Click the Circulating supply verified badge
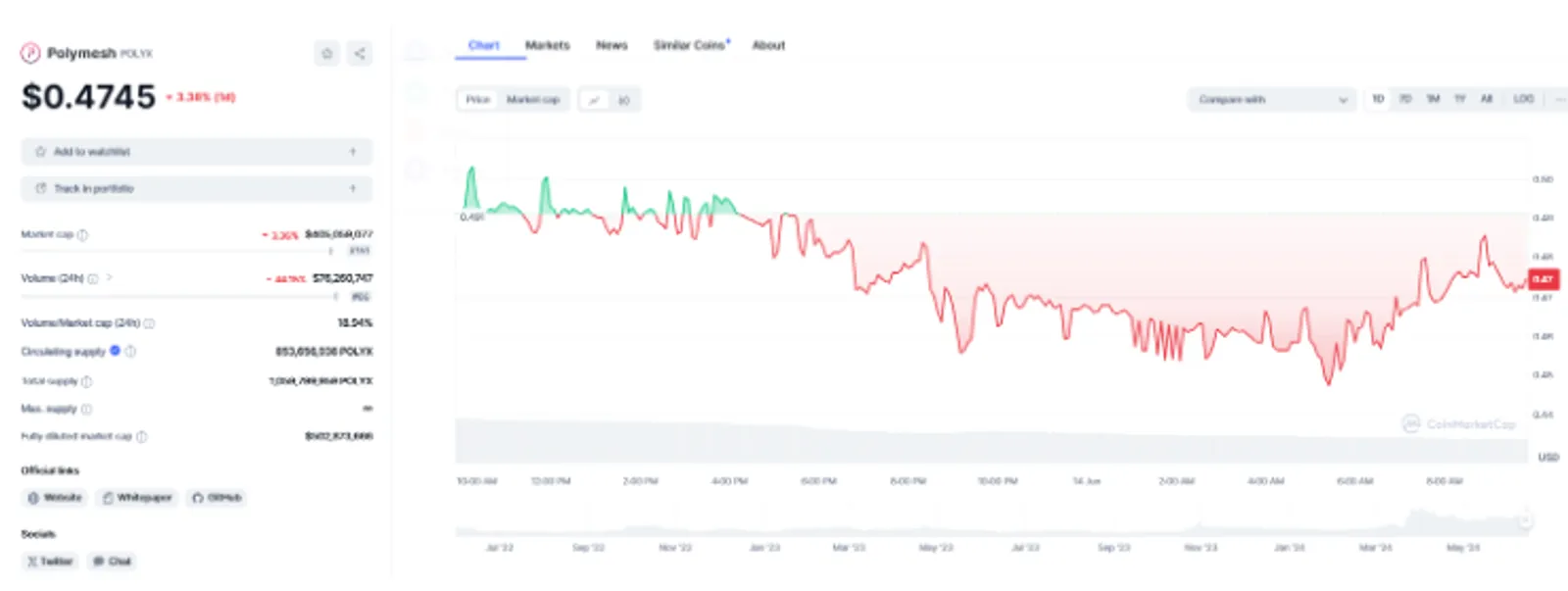Screen dimensions: 1568x591 115,351
